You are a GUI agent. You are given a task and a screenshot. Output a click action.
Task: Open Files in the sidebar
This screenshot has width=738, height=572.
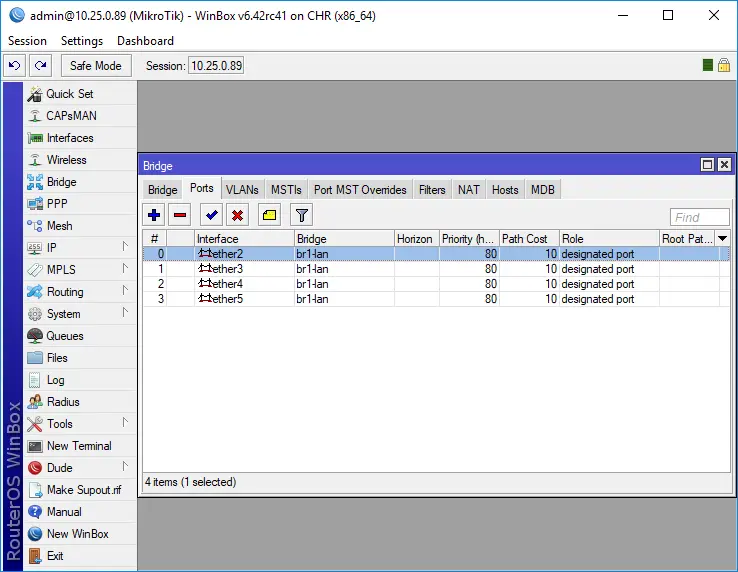click(x=80, y=358)
